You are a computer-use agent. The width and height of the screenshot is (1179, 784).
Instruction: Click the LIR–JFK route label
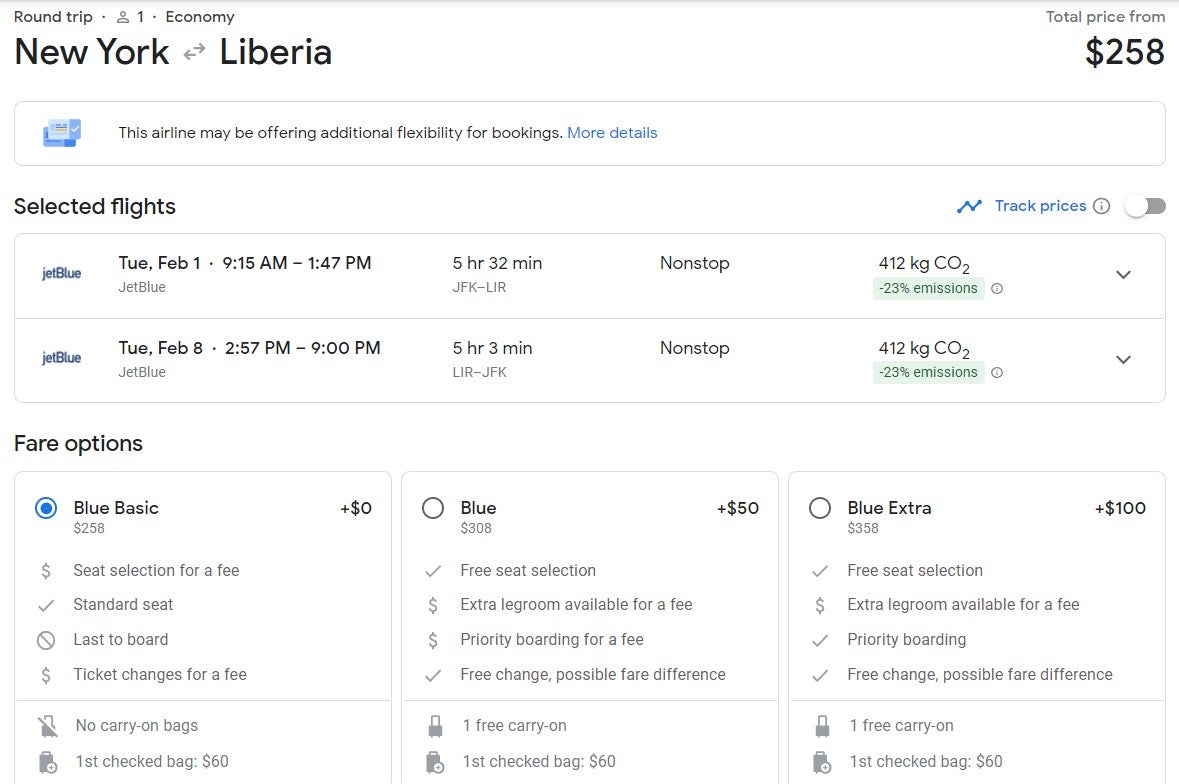click(x=480, y=372)
